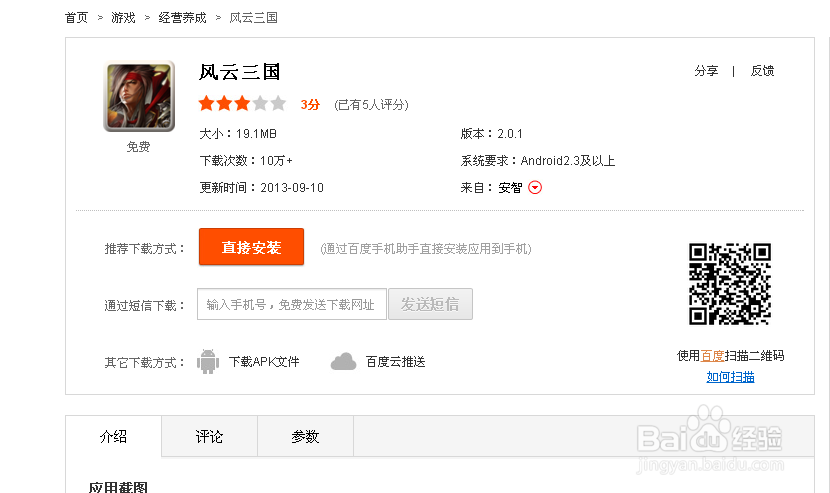830x493 pixels.
Task: Click the star rating for the app
Action: [242, 103]
